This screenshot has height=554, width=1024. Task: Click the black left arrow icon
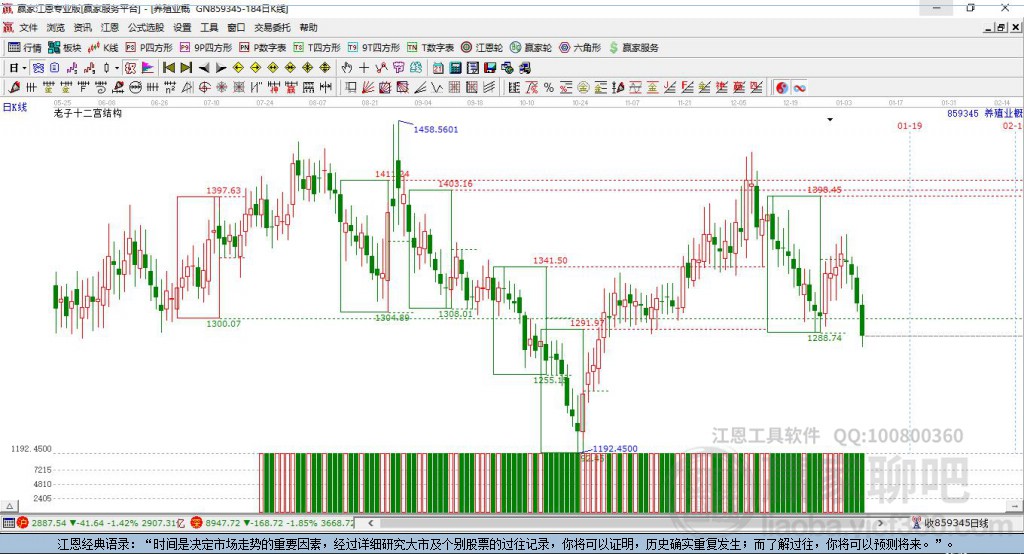(204, 68)
